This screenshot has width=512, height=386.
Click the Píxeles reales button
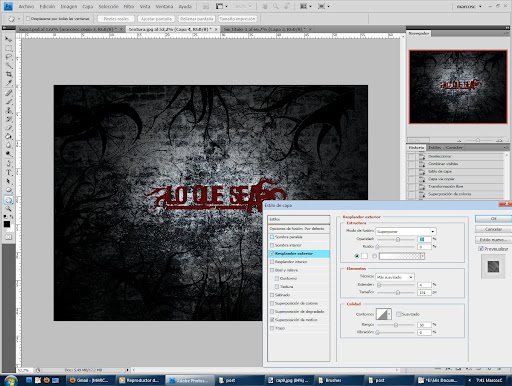[116, 19]
